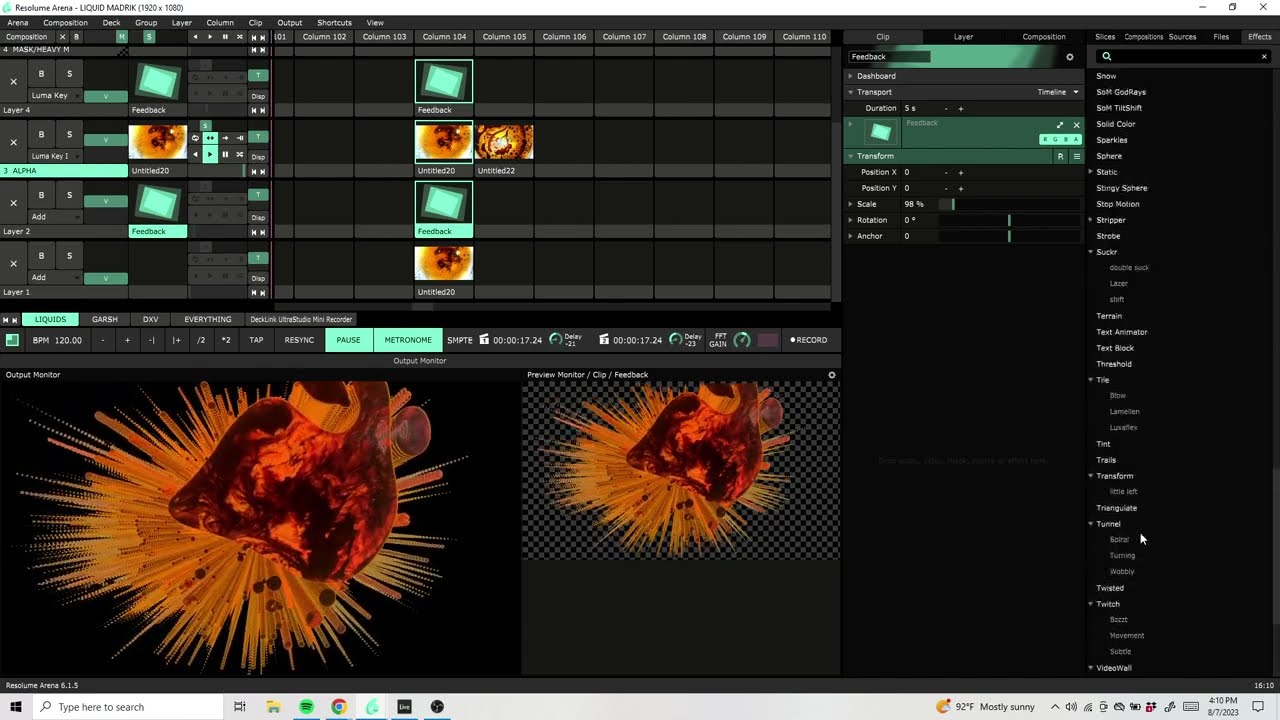This screenshot has width=1280, height=720.
Task: Adjust the Anchor slider
Action: pyautogui.click(x=1010, y=236)
